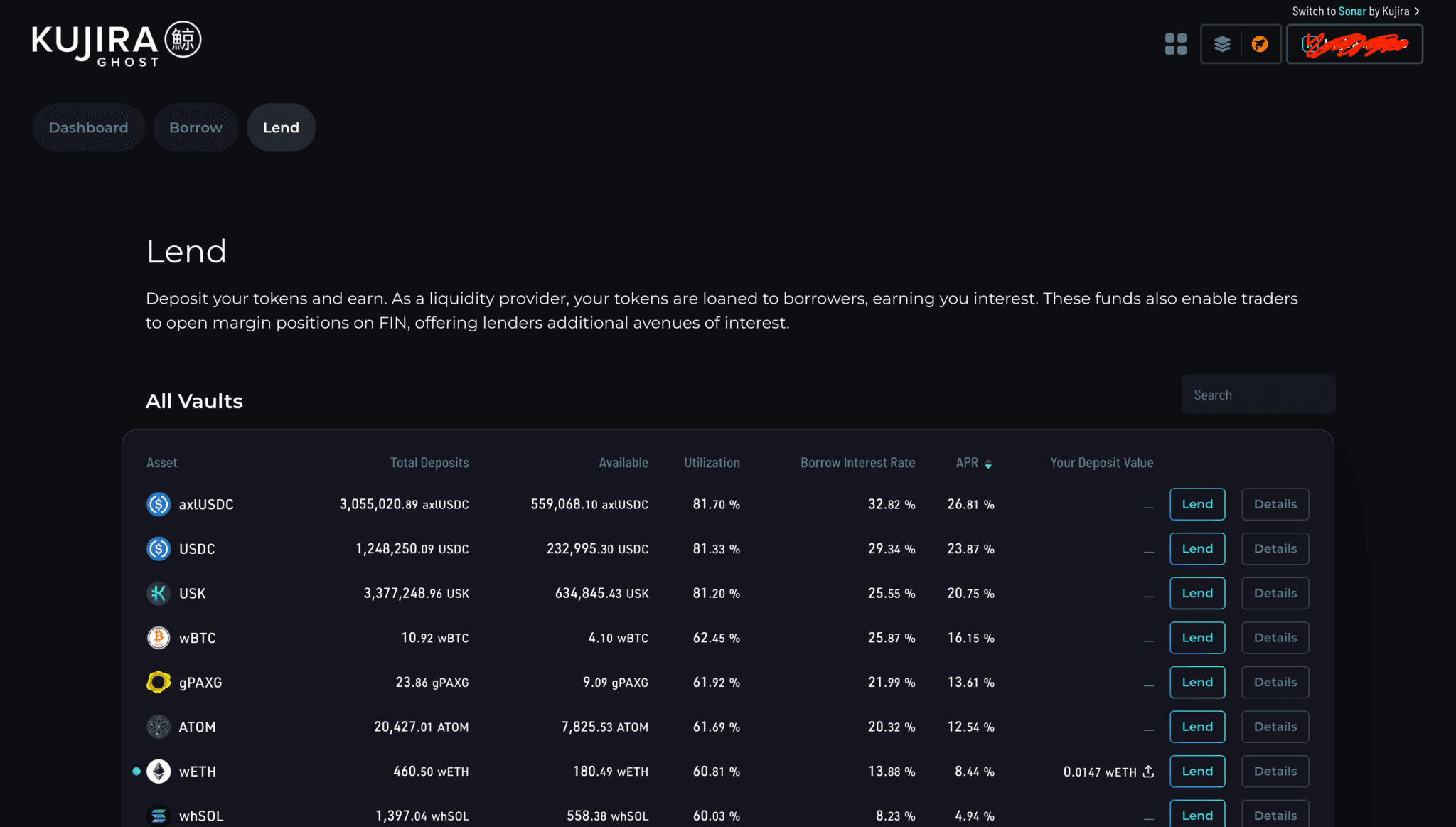Open the connected wallet button
This screenshot has height=827, width=1456.
click(x=1354, y=44)
